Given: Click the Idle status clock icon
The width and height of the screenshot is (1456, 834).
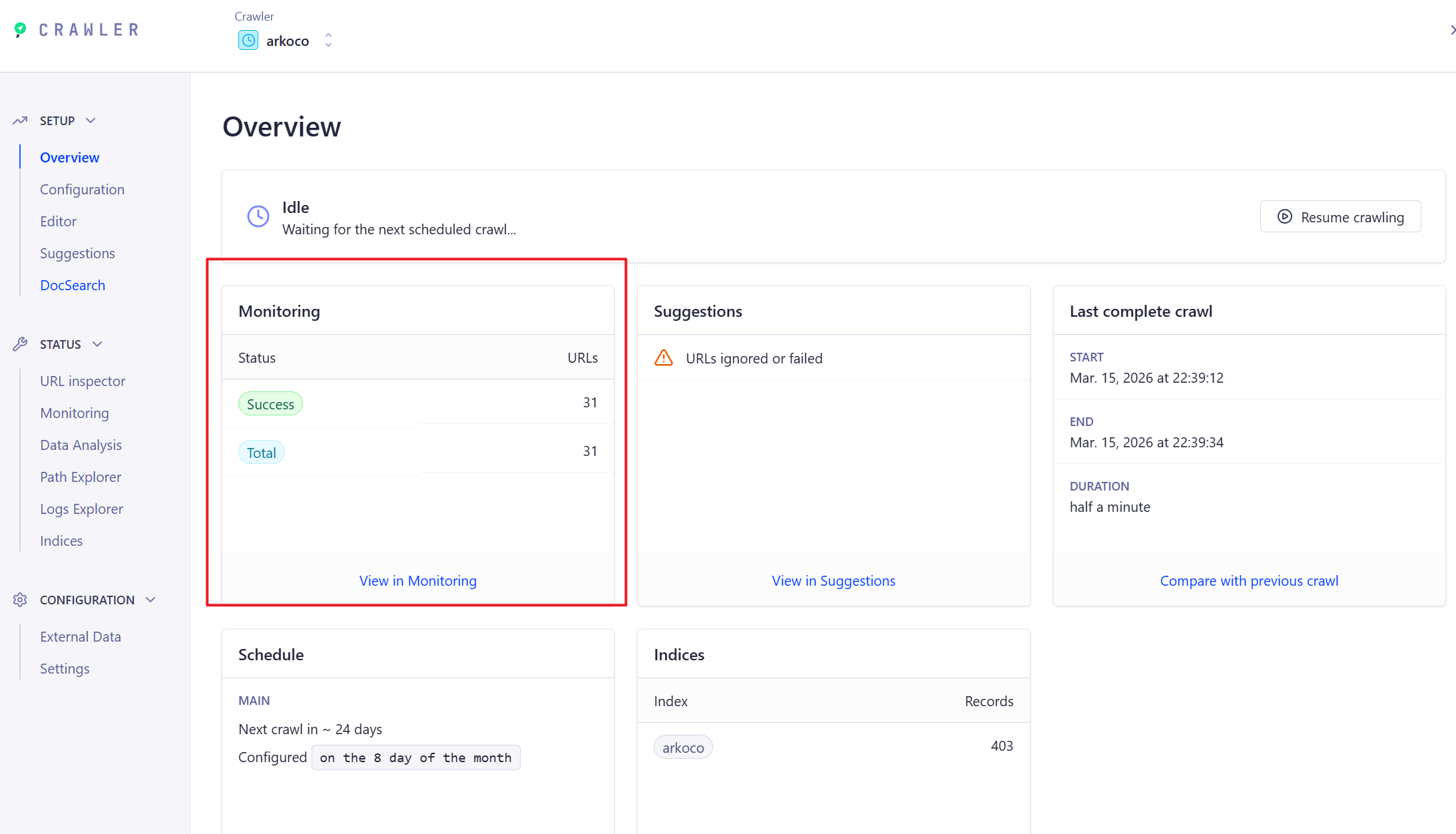Looking at the screenshot, I should (258, 216).
